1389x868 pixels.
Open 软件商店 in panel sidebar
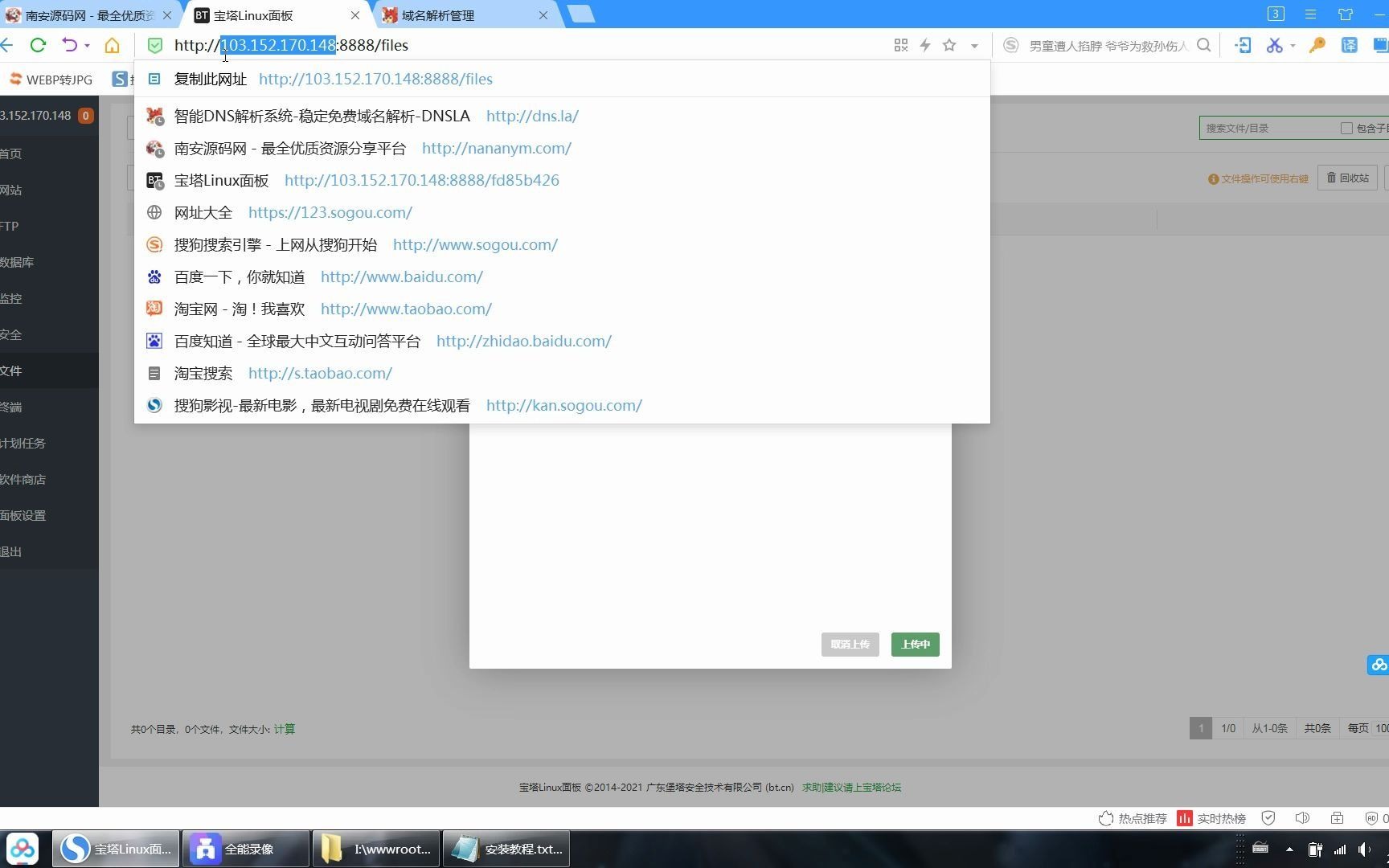[48, 479]
